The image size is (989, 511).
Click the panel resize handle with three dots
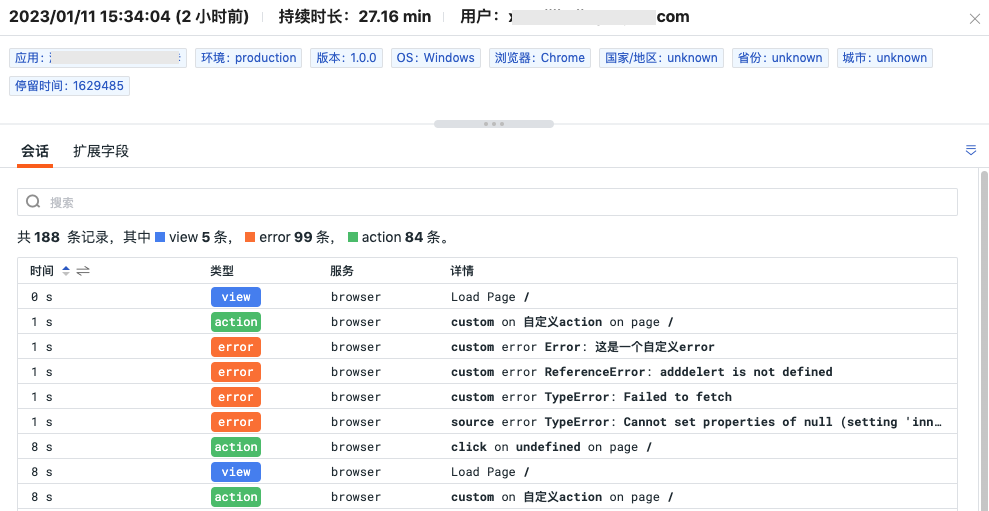point(494,124)
